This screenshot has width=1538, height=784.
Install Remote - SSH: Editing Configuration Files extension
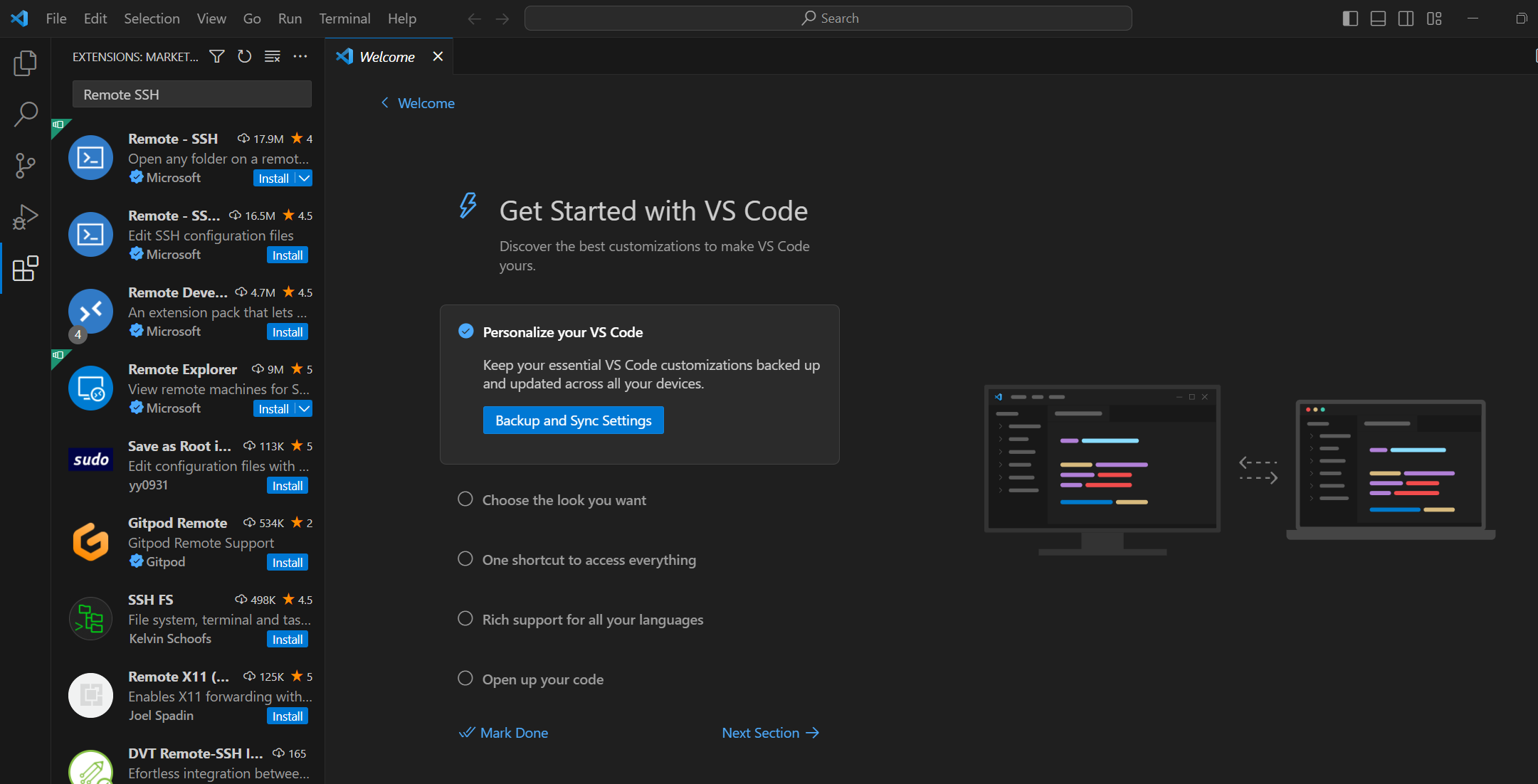tap(288, 255)
